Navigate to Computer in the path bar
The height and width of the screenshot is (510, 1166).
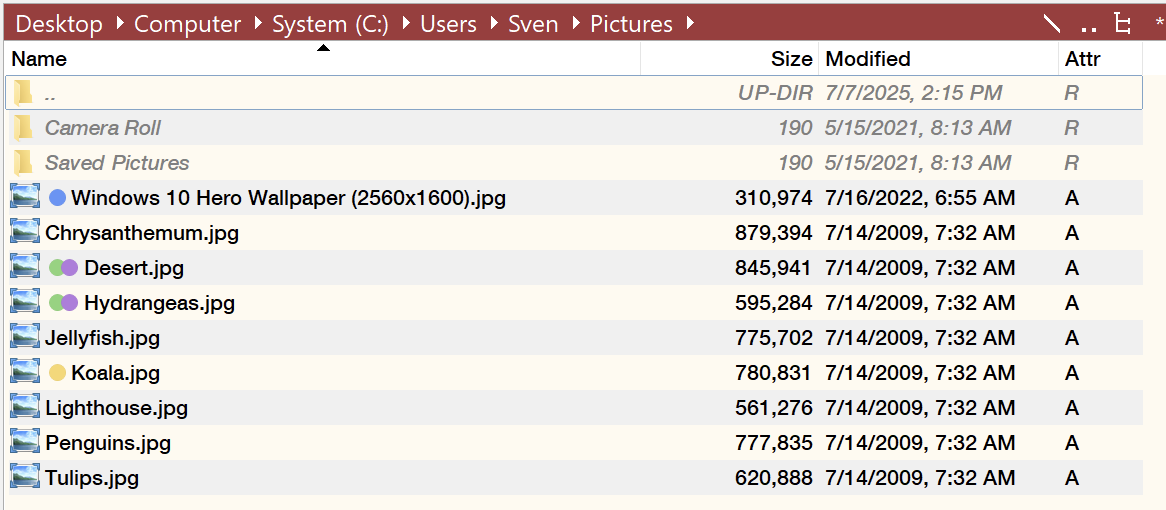coord(187,24)
